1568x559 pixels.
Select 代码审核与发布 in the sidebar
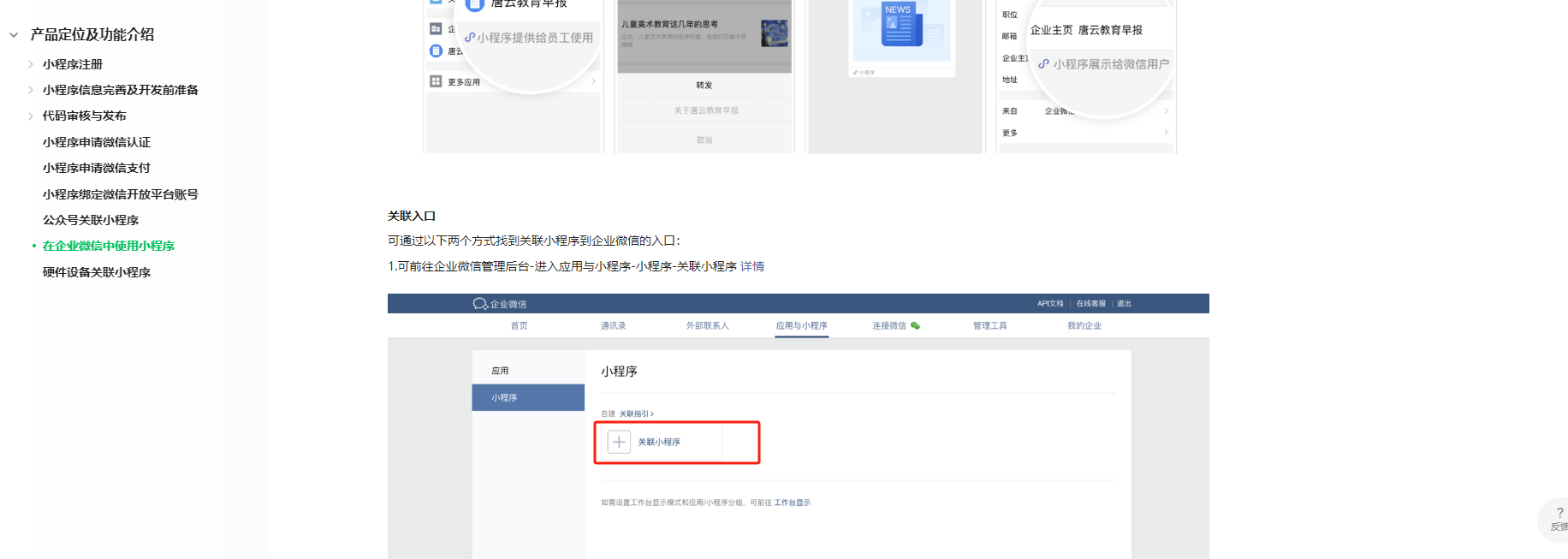coord(85,116)
